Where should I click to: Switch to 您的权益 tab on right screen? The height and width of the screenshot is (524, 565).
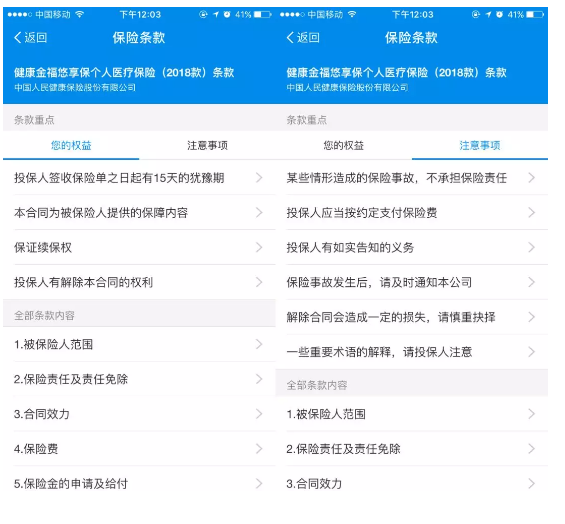[x=343, y=145]
